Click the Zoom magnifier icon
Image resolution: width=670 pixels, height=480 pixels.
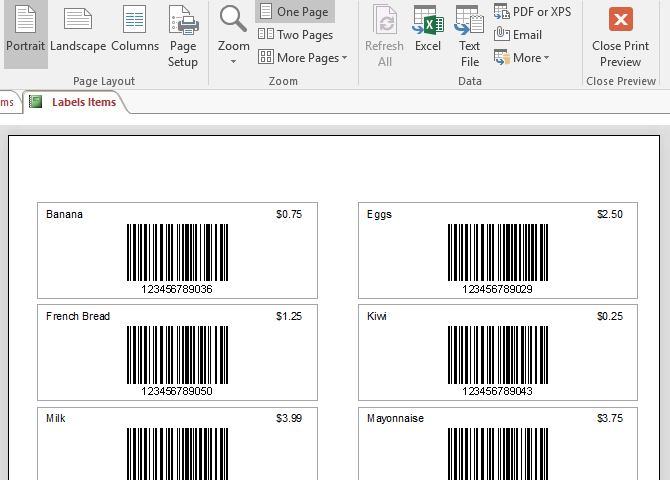[x=233, y=19]
